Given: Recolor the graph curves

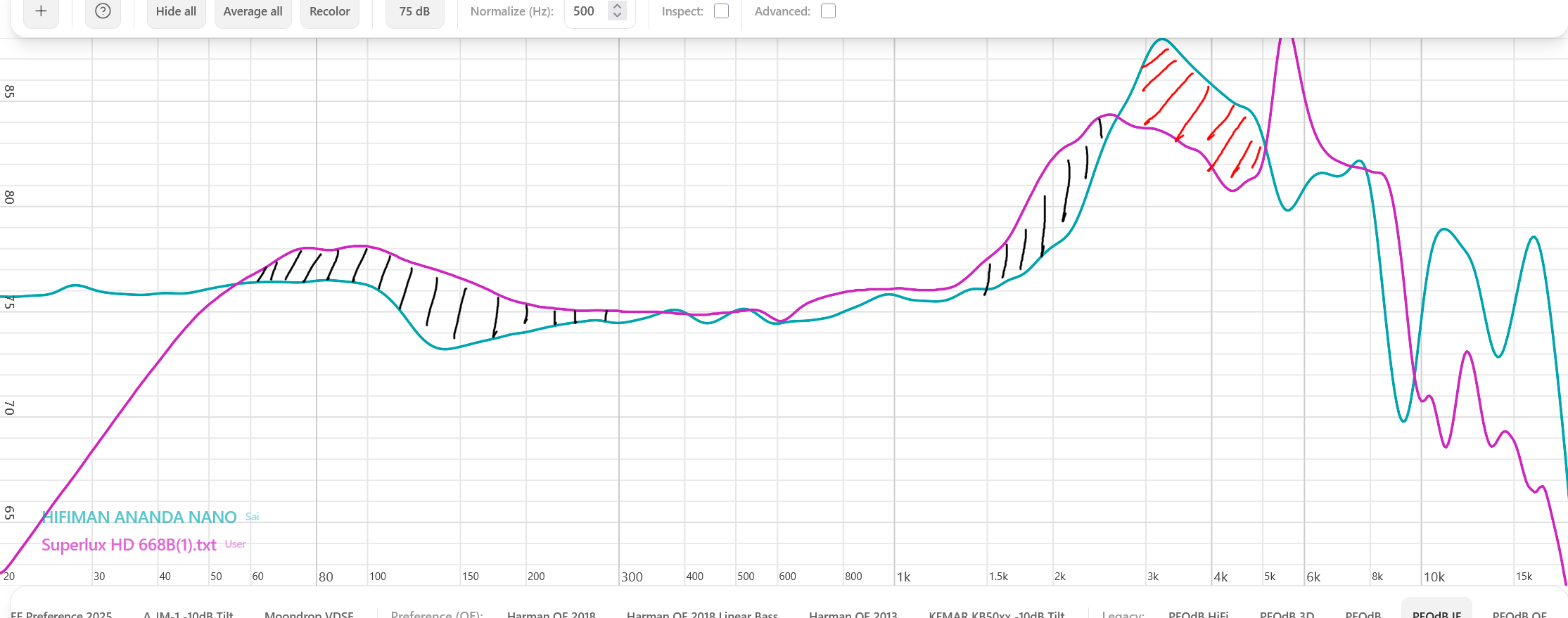Looking at the screenshot, I should (x=329, y=11).
